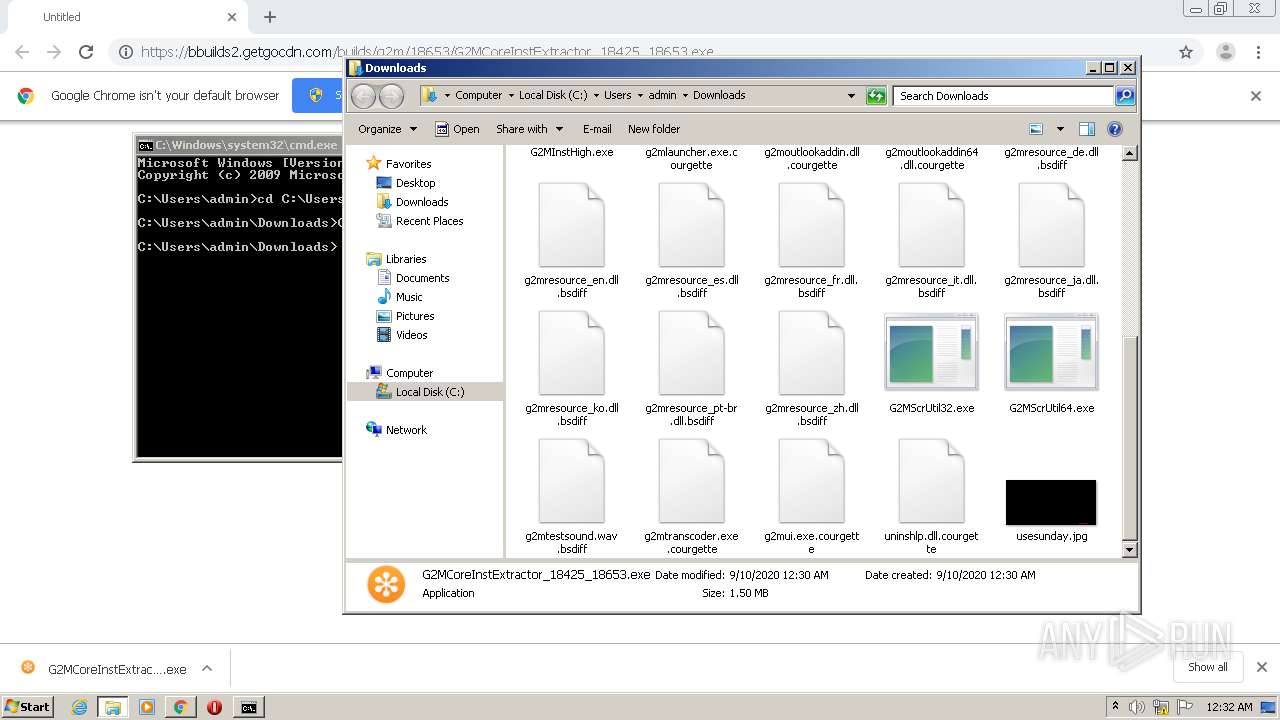Click the New folder button
The image size is (1280, 720).
pos(654,129)
